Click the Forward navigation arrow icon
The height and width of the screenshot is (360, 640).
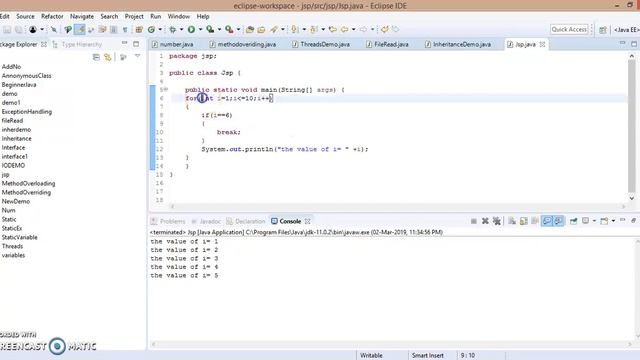(363, 29)
